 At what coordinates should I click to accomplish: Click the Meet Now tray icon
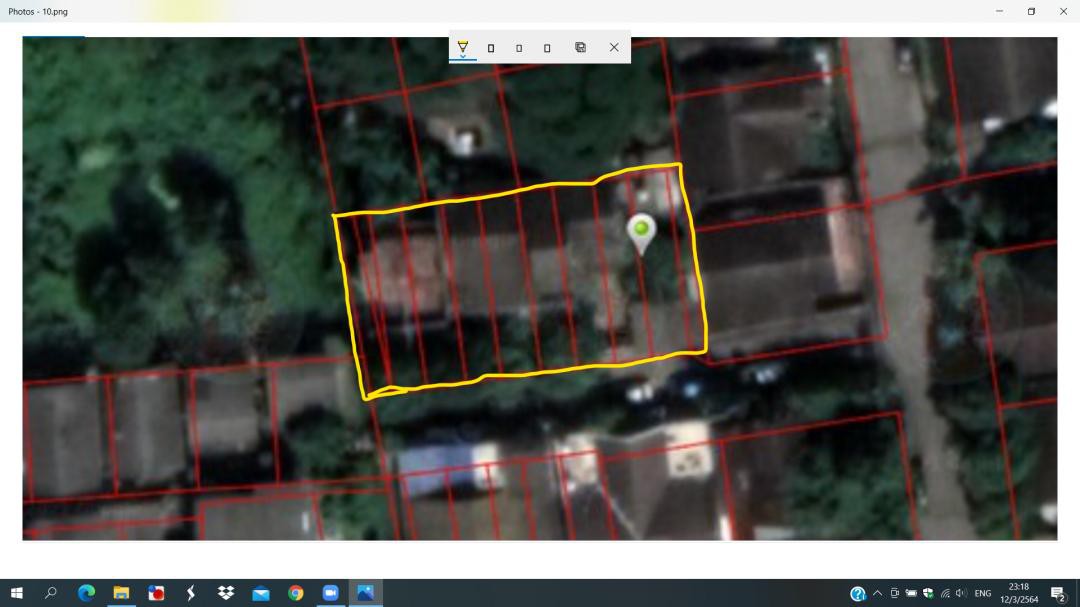point(894,593)
